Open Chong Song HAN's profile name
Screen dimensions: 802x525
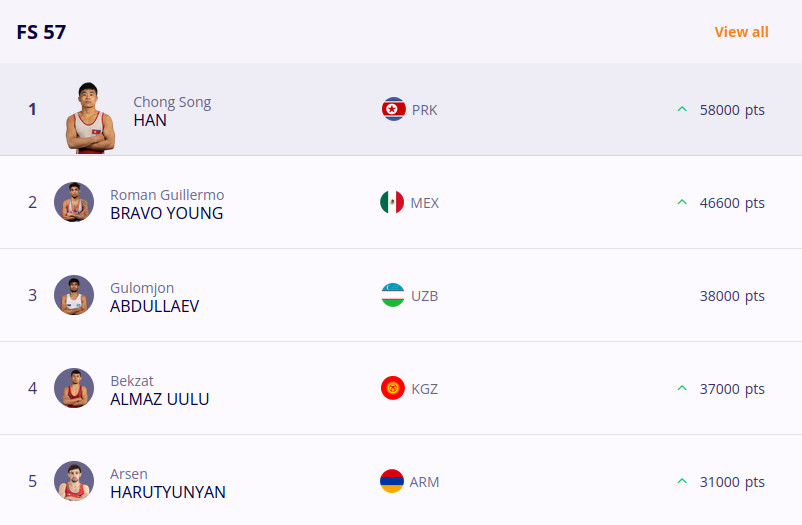tap(172, 111)
